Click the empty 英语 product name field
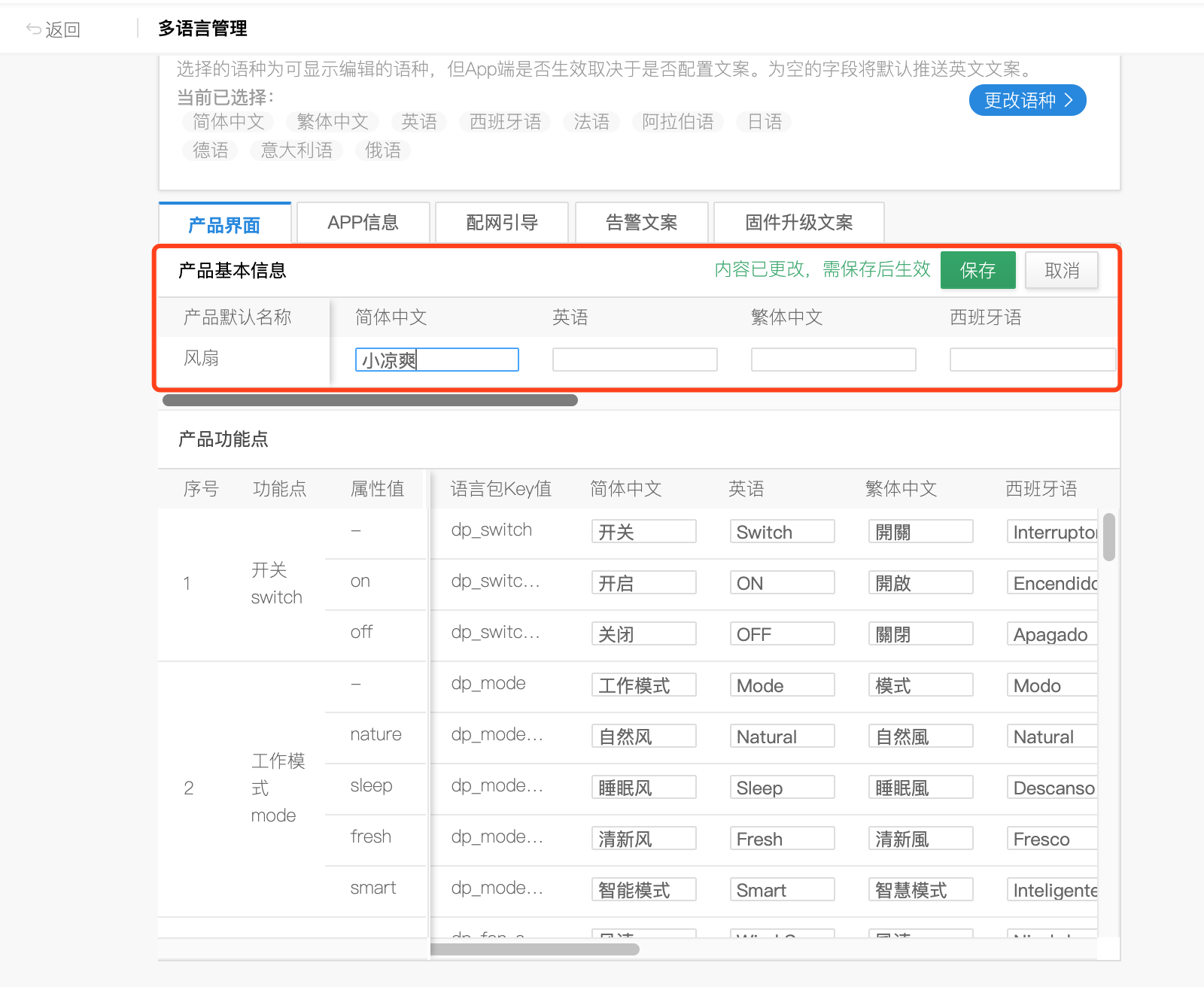Viewport: 1204px width, 987px height. (x=635, y=360)
